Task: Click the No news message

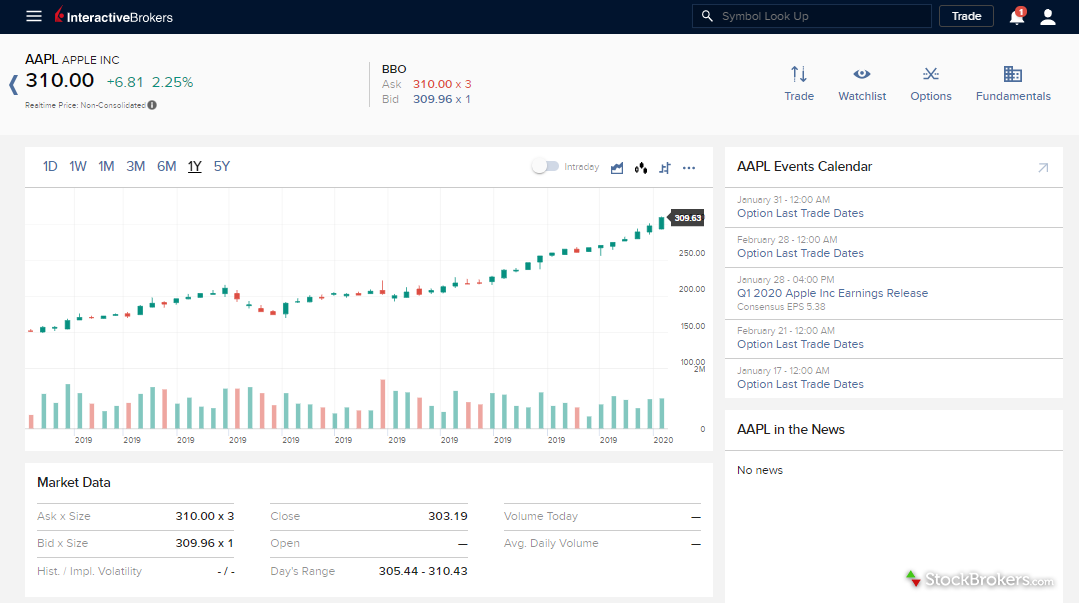Action: 760,470
